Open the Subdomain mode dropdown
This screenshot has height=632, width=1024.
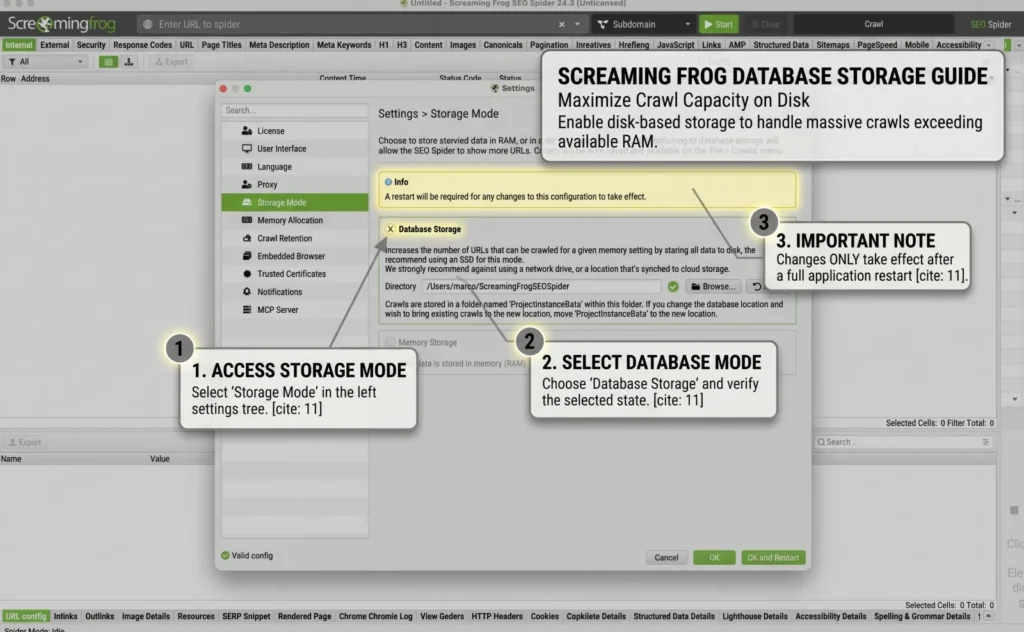643,24
